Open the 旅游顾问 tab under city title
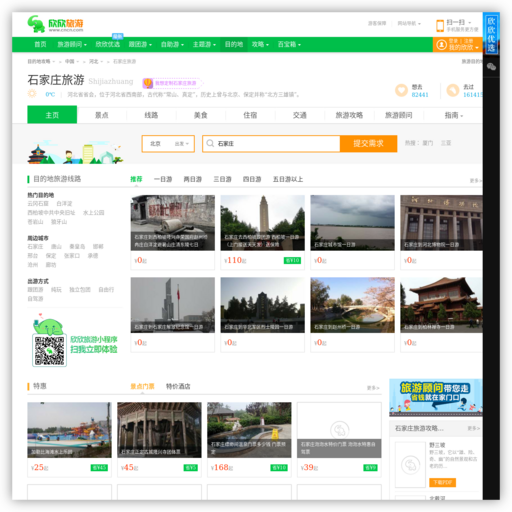 pyautogui.click(x=399, y=115)
